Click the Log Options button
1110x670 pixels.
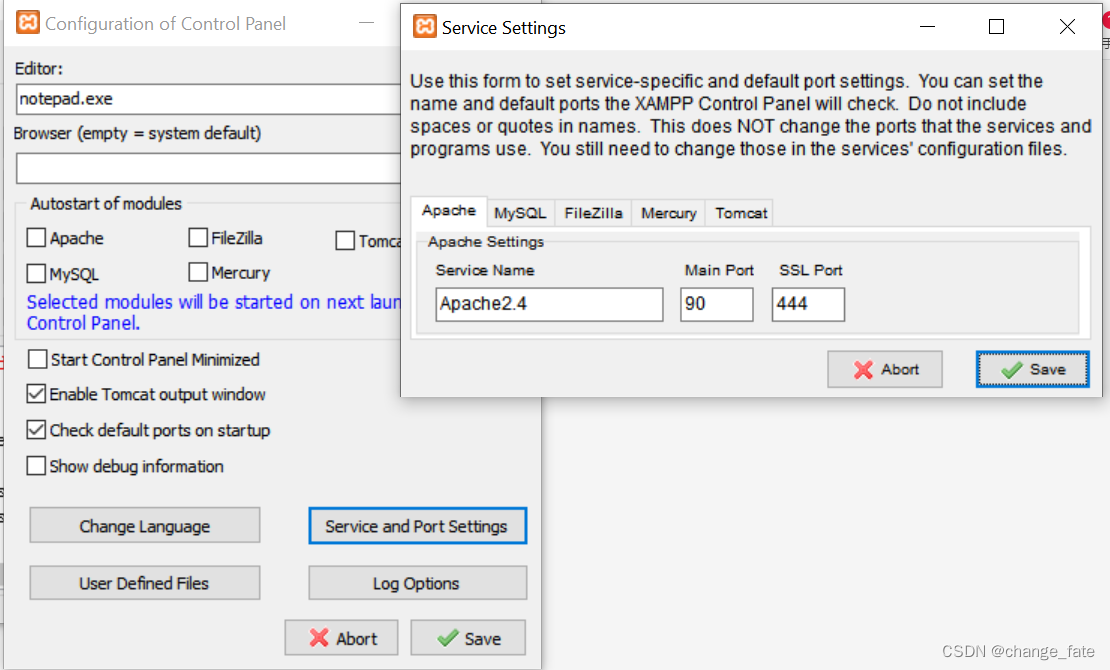click(x=417, y=583)
